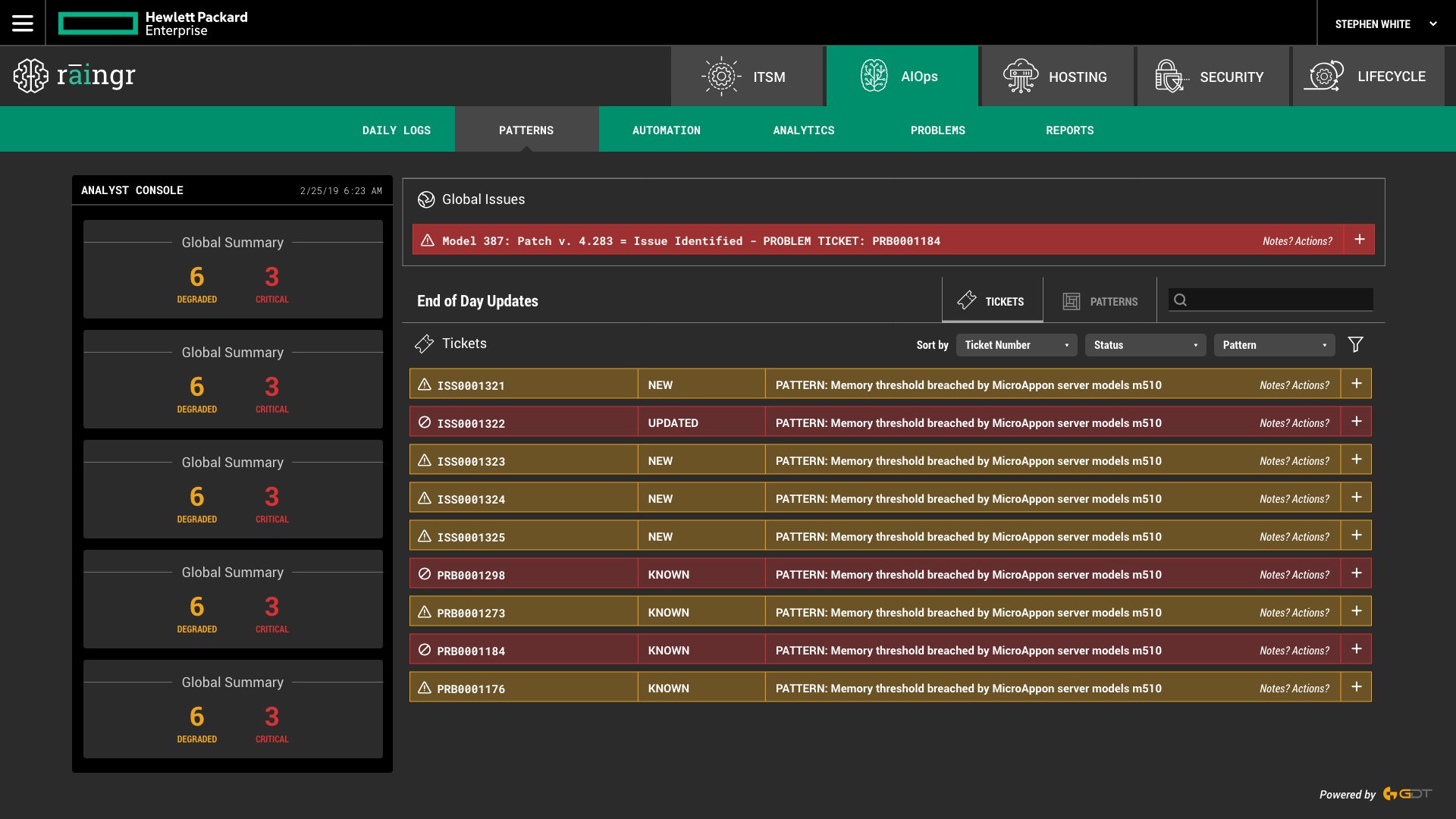Click warning icon on ISS0001323 ticket

(425, 460)
